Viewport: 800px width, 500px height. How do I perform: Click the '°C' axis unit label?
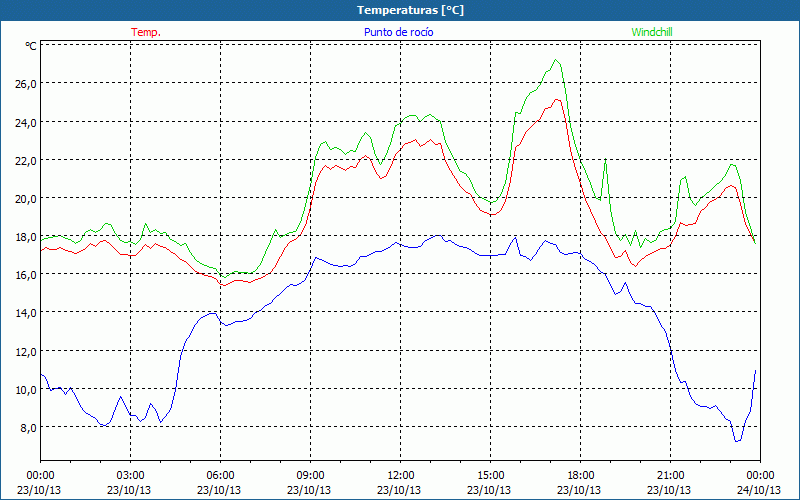pyautogui.click(x=31, y=46)
